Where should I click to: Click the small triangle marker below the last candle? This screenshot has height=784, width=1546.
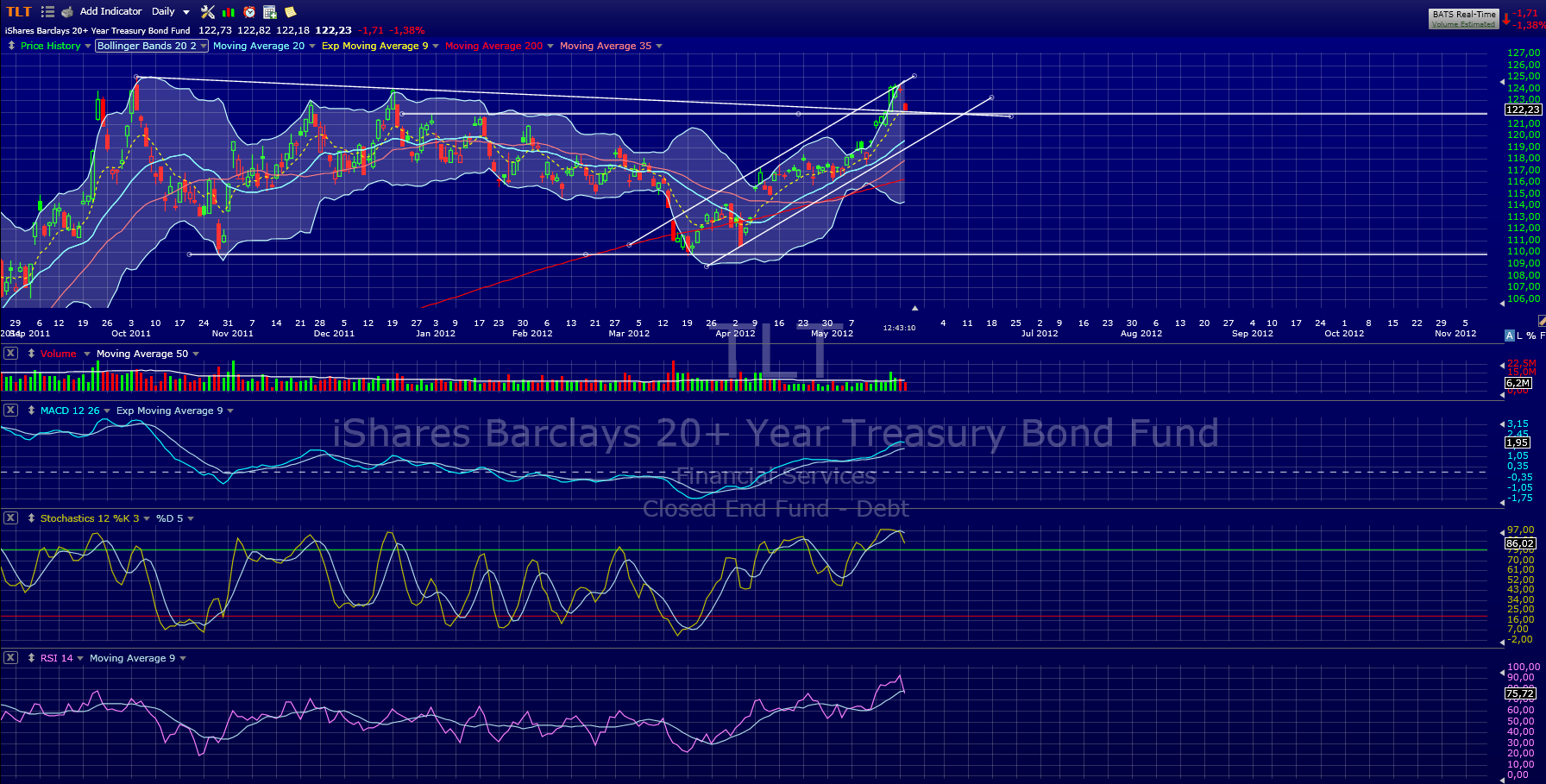pos(914,307)
